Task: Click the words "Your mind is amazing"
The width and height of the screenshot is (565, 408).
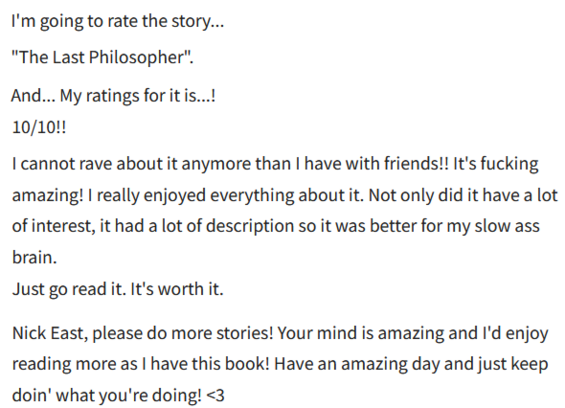Action: point(361,333)
